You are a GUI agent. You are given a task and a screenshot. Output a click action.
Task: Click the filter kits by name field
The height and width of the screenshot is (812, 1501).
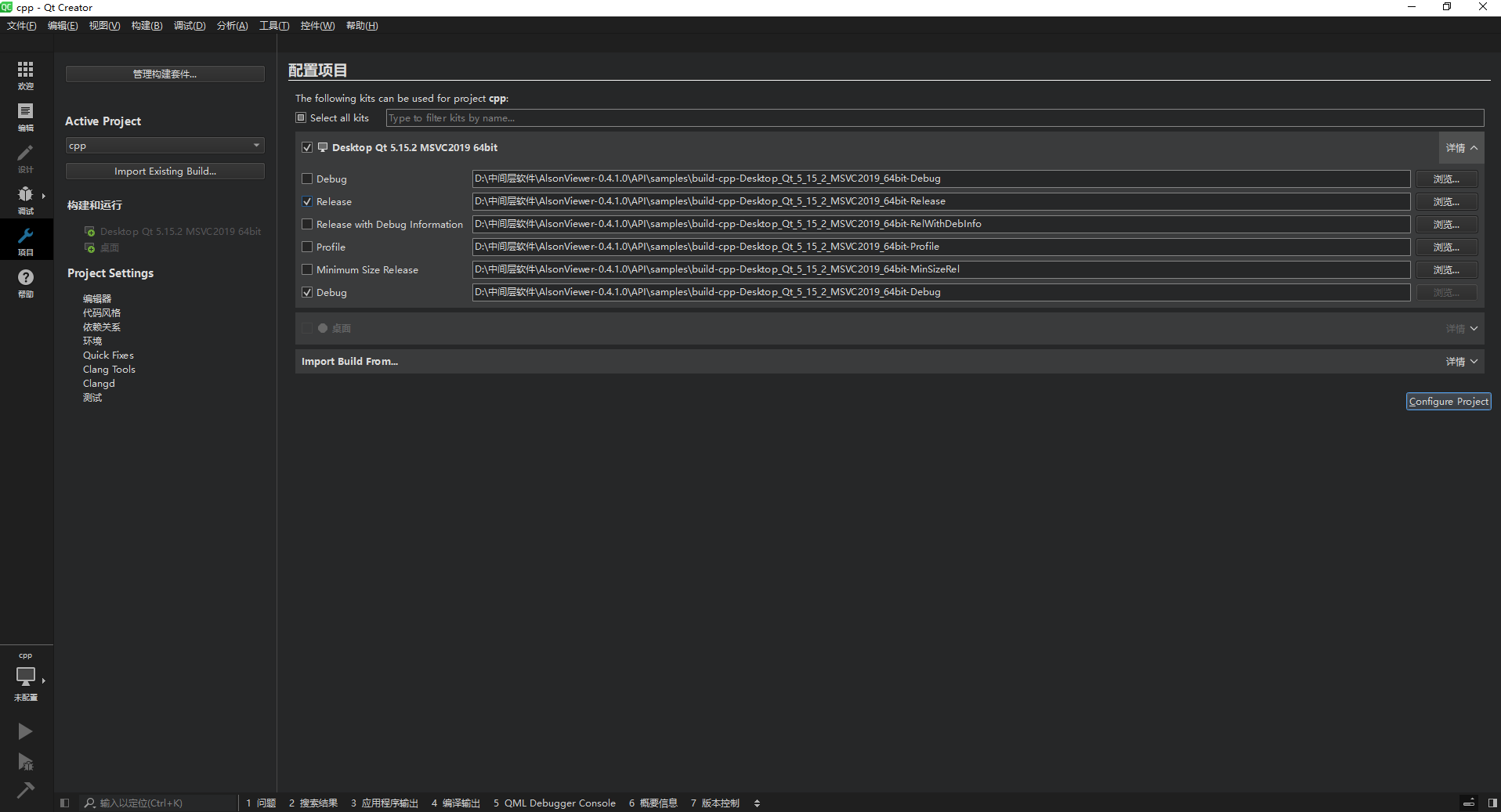pyautogui.click(x=934, y=118)
